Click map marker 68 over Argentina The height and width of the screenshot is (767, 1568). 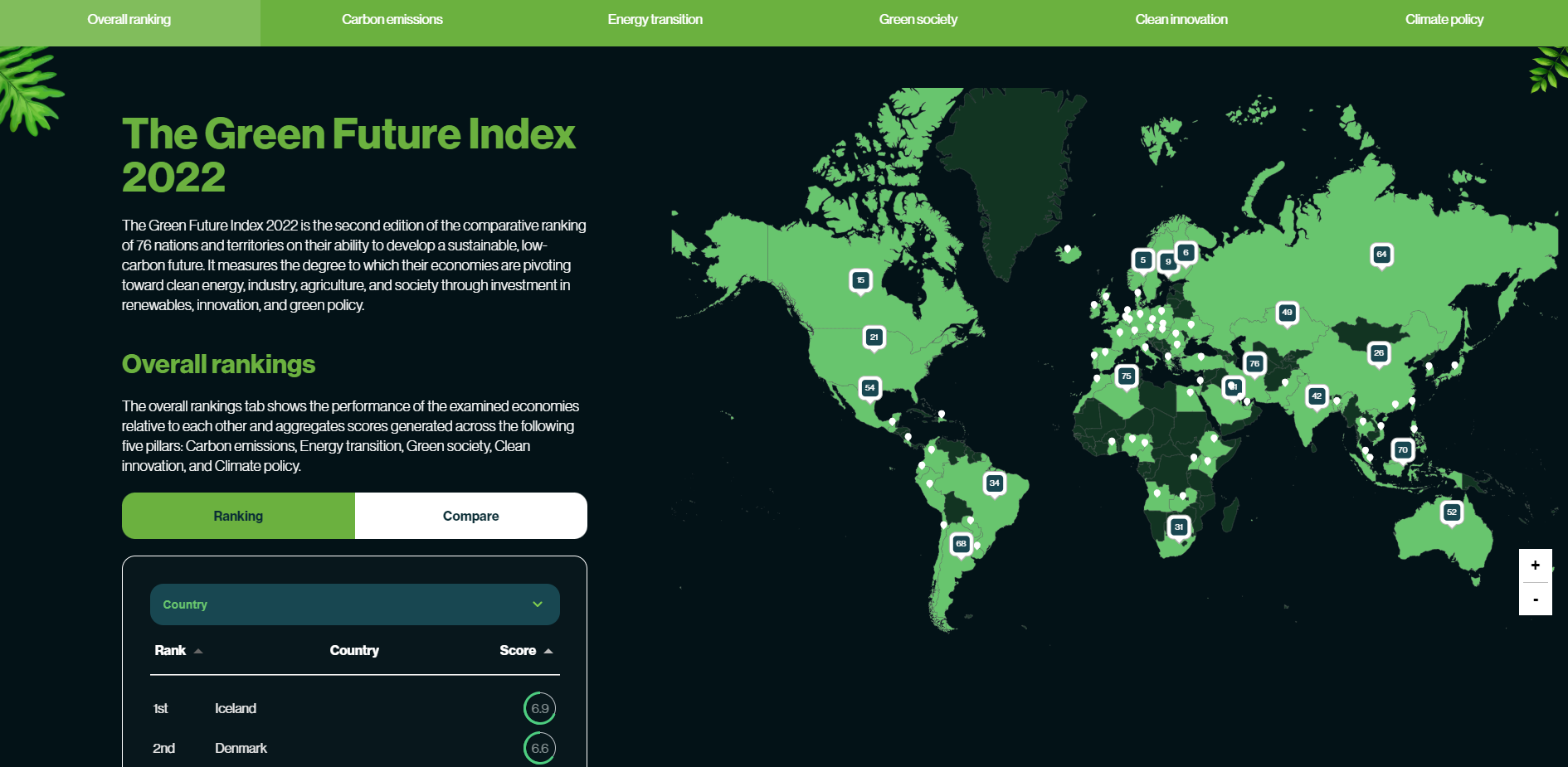pyautogui.click(x=961, y=545)
